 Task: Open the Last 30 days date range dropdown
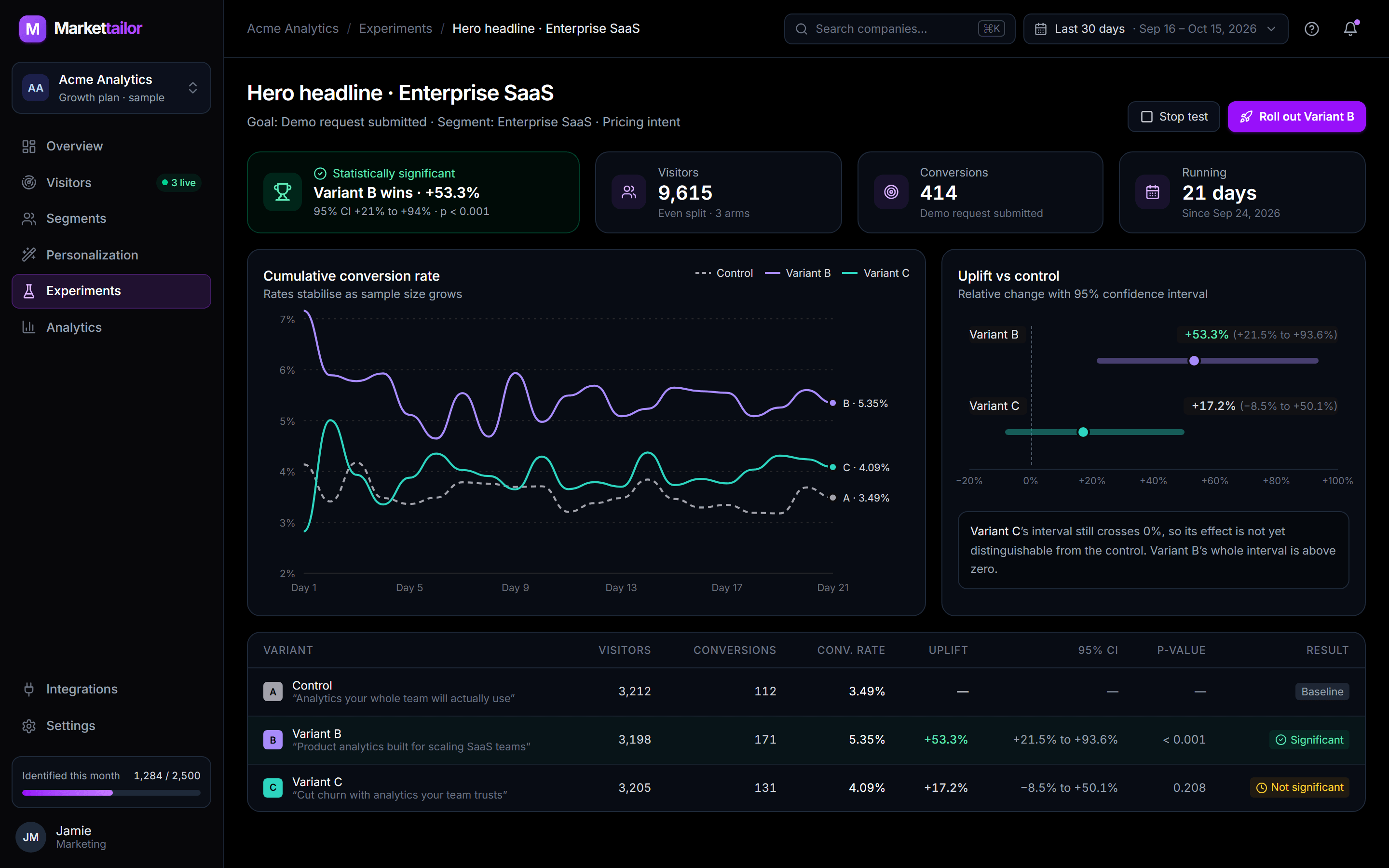coord(1156,29)
